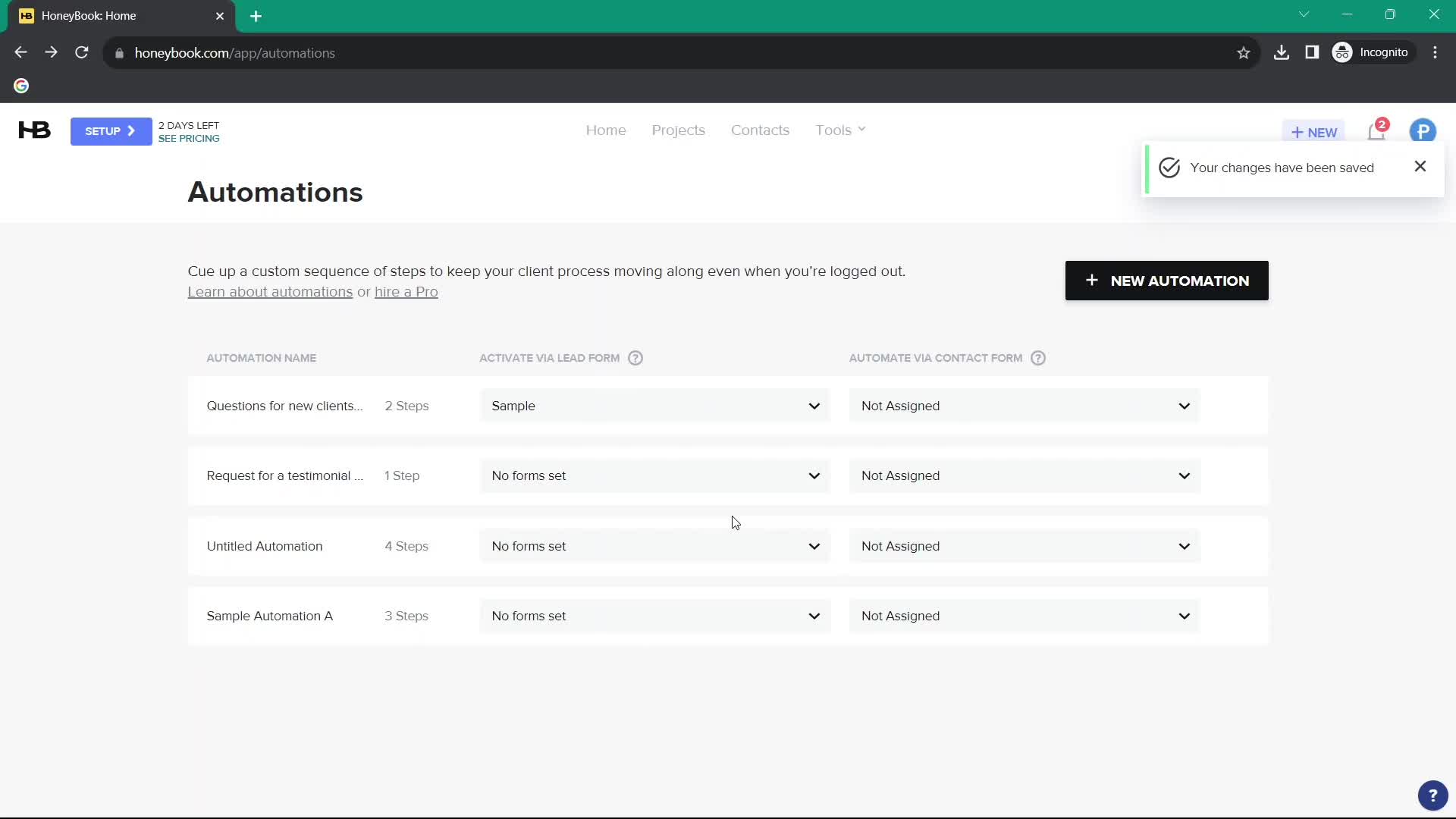Click the Google bookmark icon

coord(21,86)
